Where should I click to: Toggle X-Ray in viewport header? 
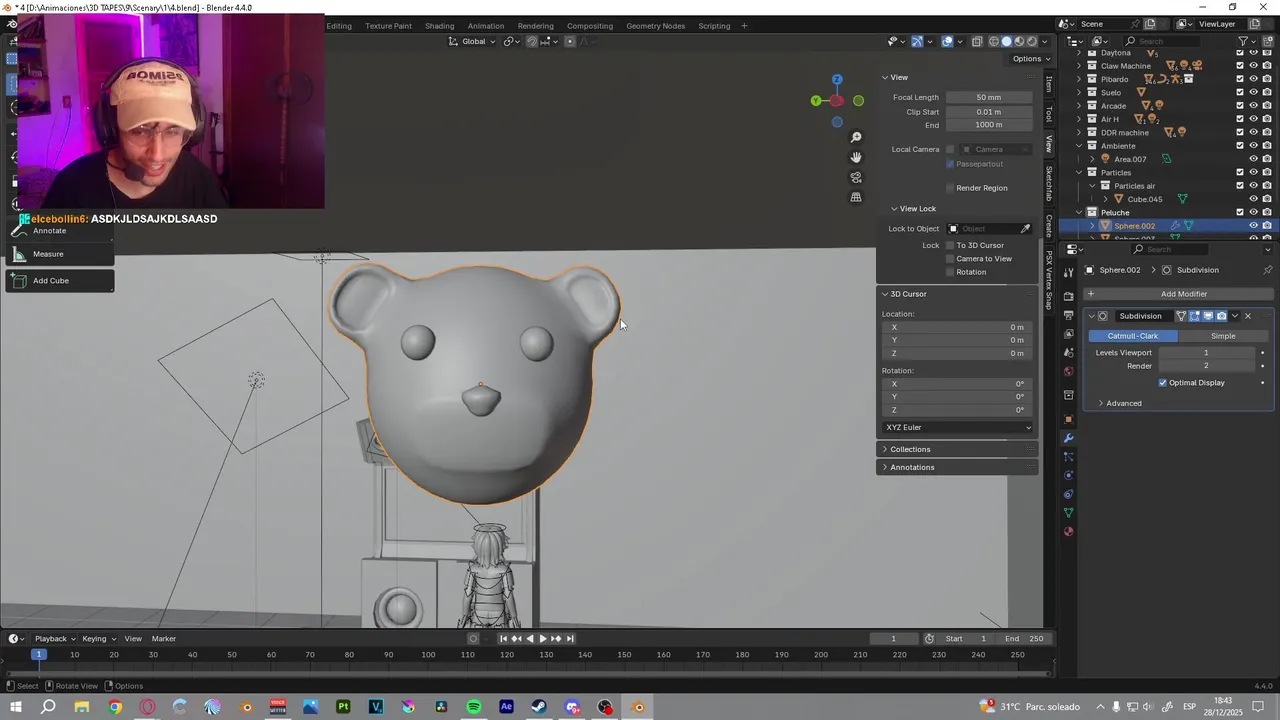(x=975, y=41)
